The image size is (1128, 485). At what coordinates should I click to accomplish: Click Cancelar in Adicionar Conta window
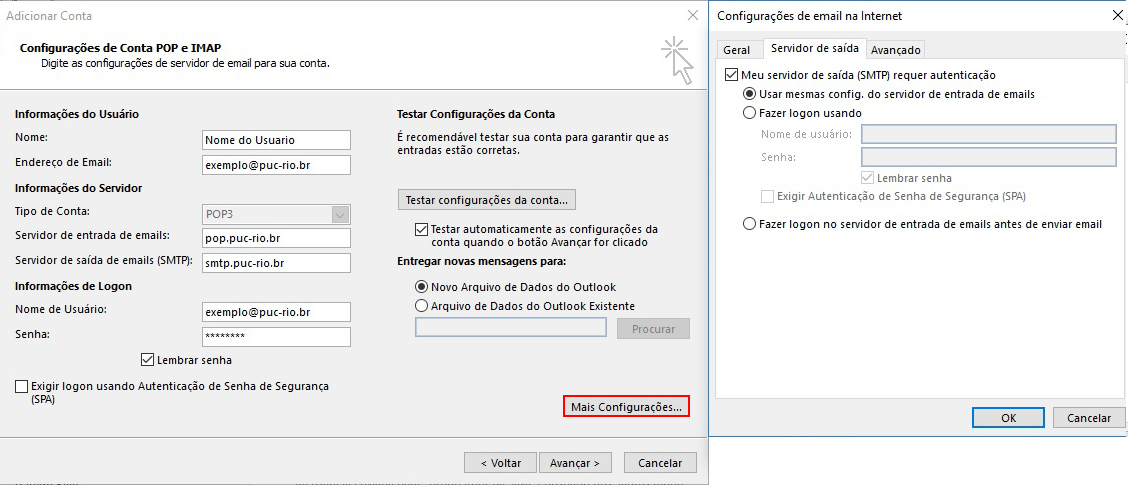(x=660, y=463)
